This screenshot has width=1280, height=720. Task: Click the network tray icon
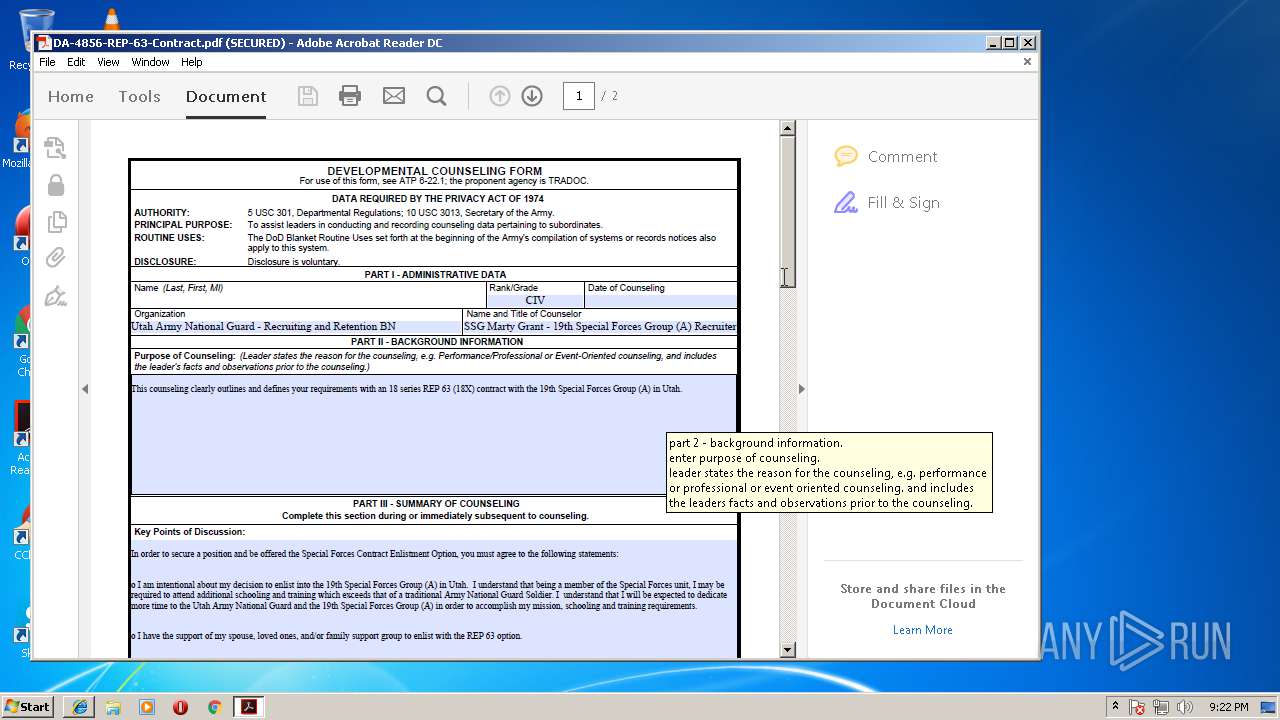pyautogui.click(x=1161, y=707)
